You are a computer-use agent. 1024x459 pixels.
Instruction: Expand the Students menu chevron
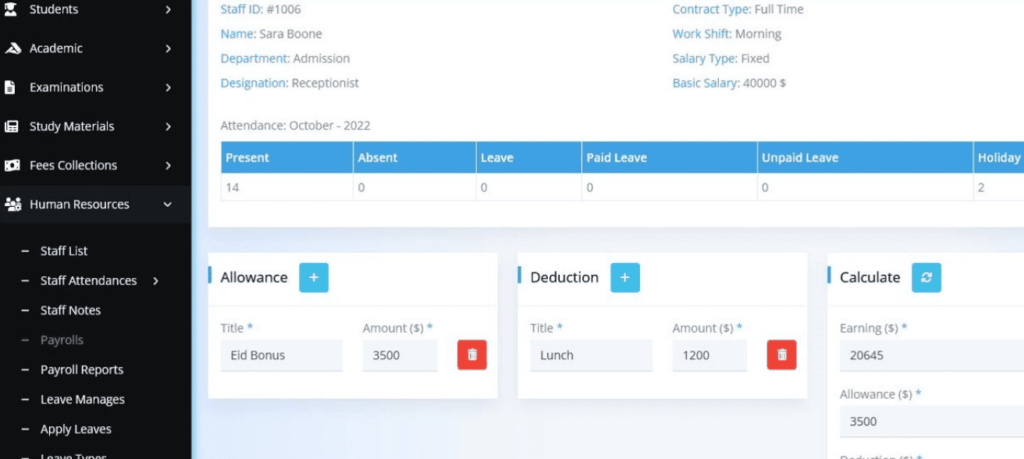[x=168, y=9]
